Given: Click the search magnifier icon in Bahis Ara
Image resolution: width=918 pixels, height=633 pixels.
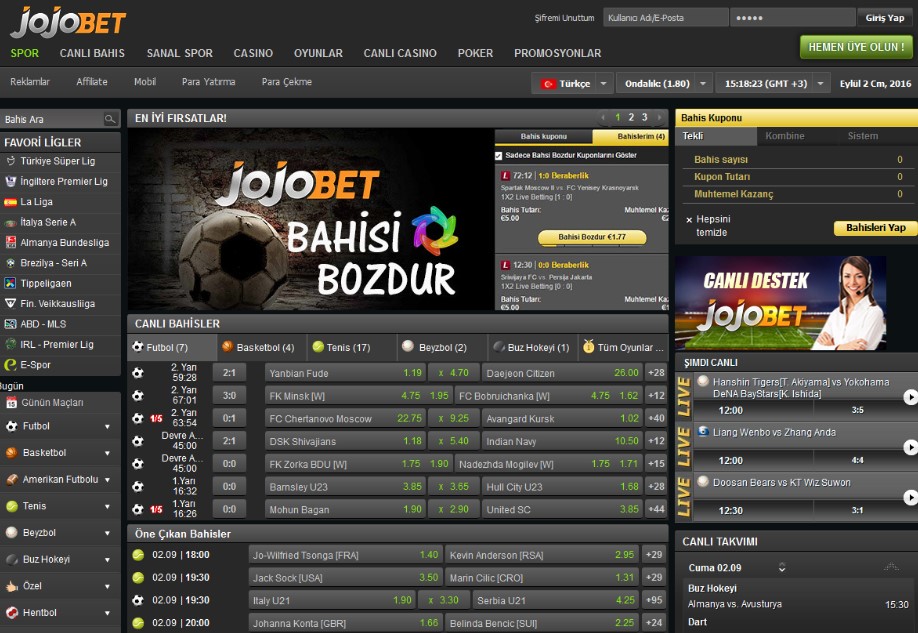Looking at the screenshot, I should pyautogui.click(x=109, y=119).
